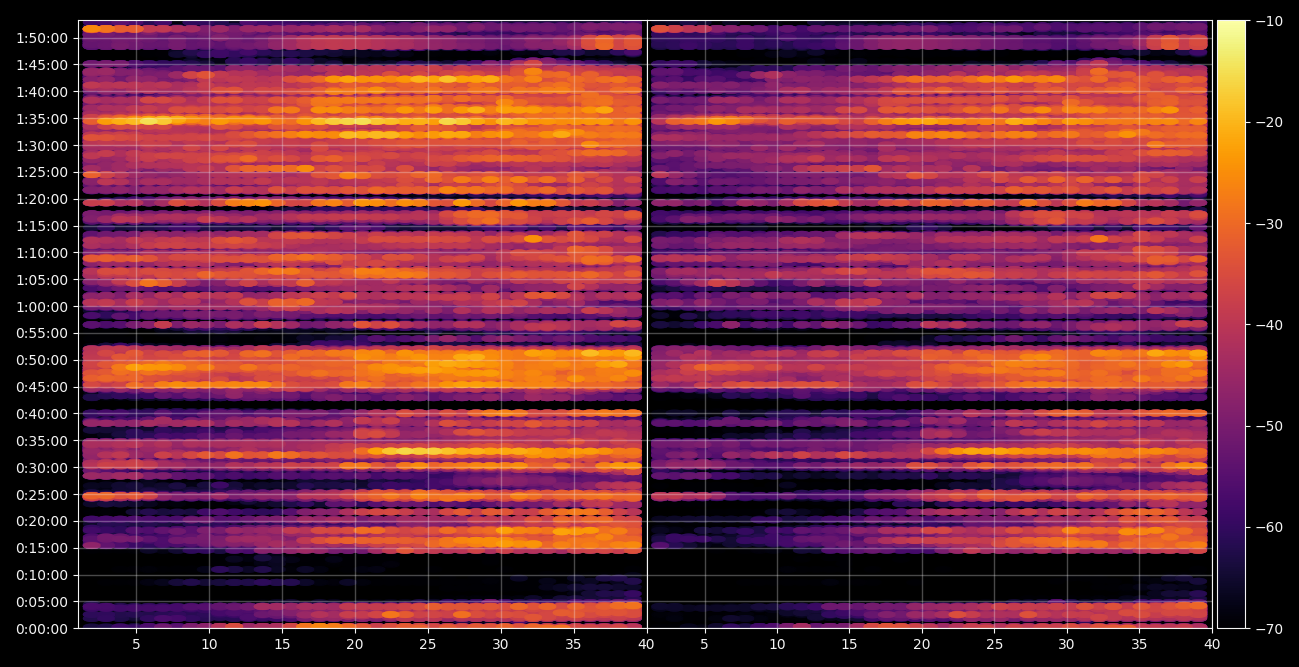Click the −40 colorbar tick label

tap(1269, 325)
